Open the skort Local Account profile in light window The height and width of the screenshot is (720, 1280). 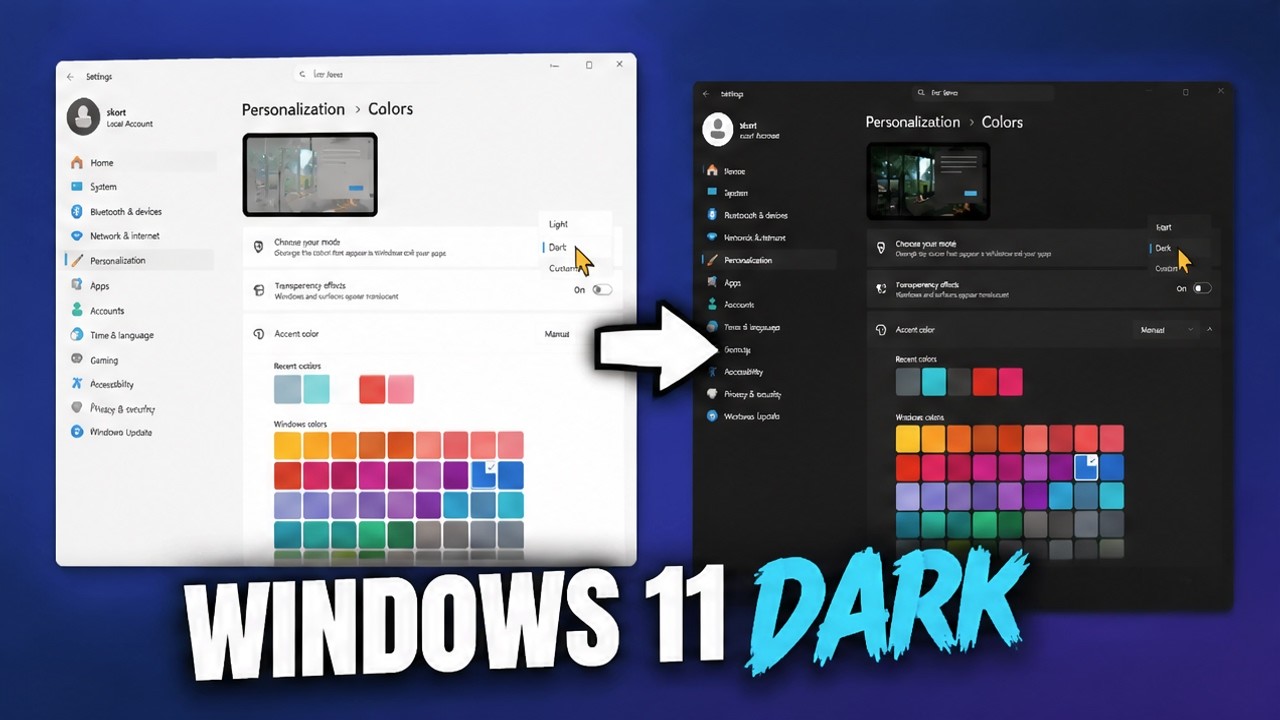point(112,117)
